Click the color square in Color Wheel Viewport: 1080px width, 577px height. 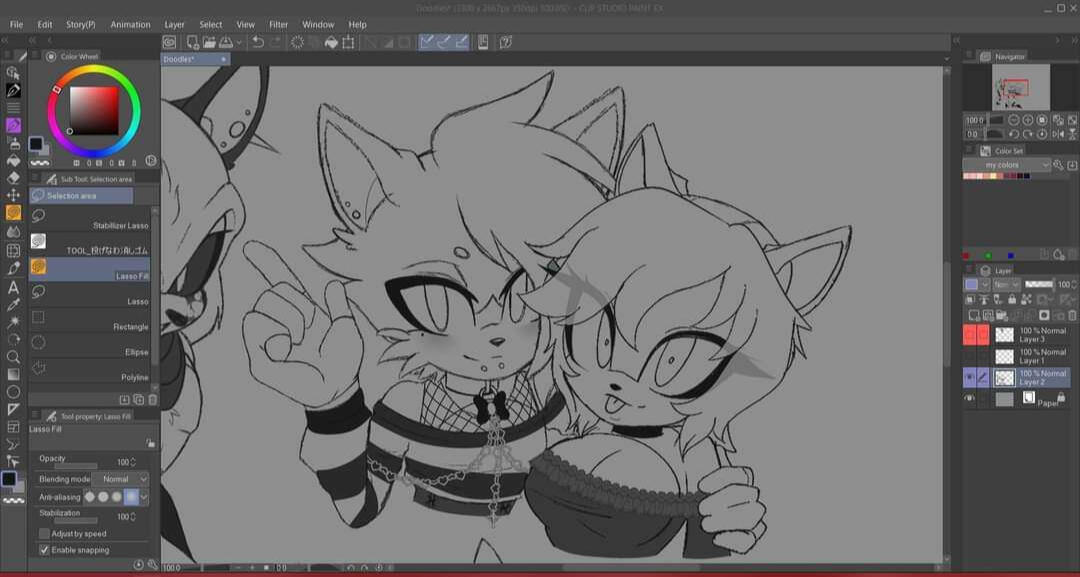tap(93, 110)
